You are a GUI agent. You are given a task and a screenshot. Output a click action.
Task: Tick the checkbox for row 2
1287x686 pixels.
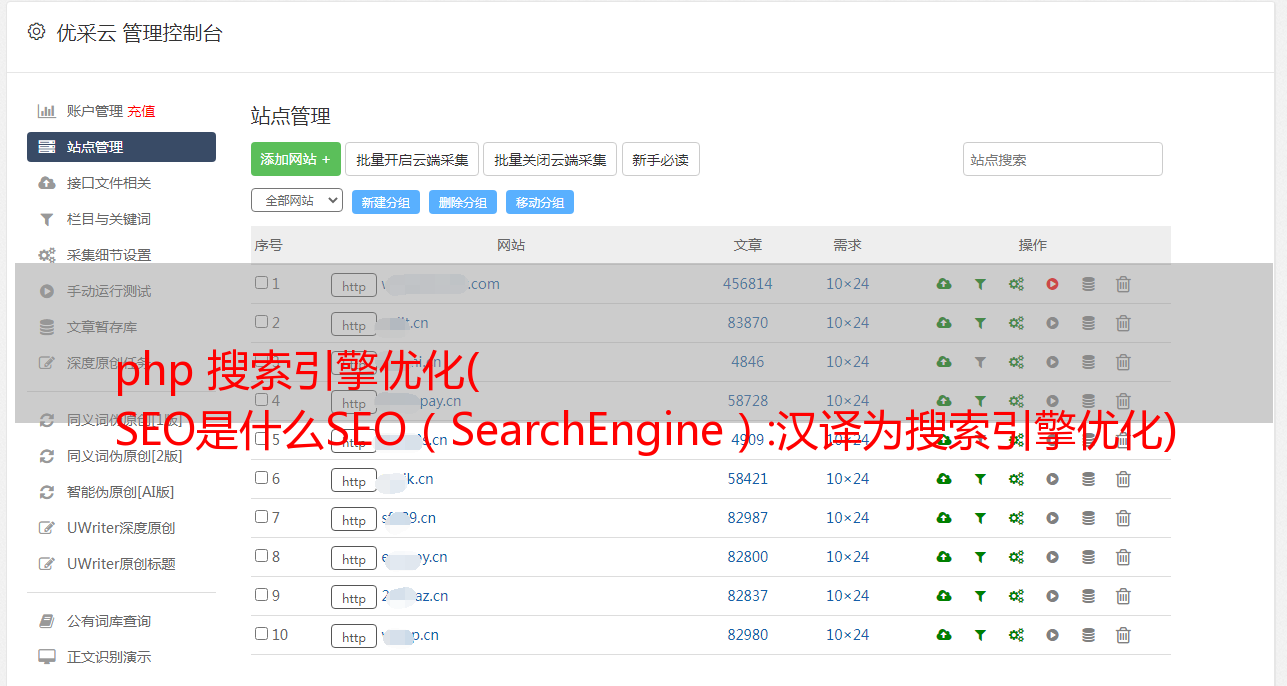pos(261,322)
